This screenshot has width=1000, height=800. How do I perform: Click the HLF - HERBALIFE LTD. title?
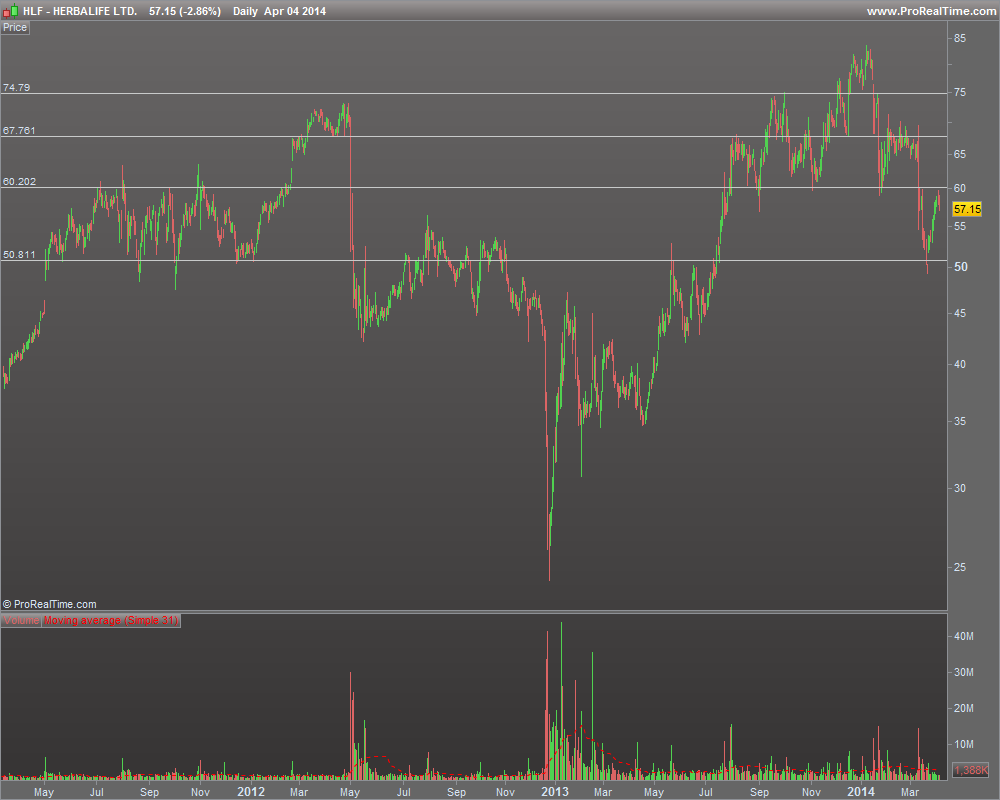[x=80, y=11]
